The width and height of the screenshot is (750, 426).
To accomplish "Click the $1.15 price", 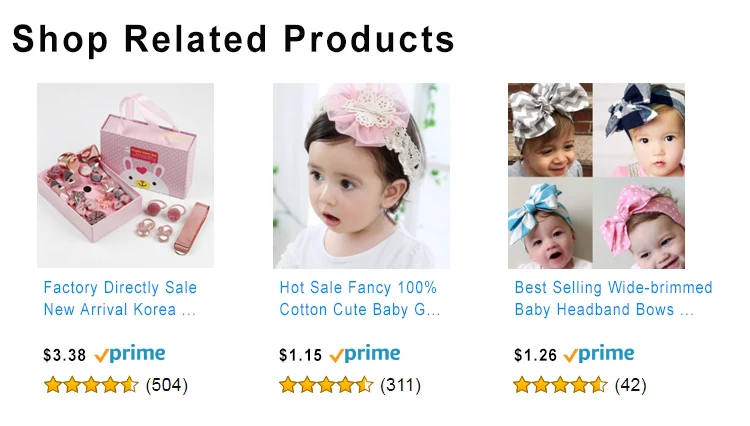I will point(300,355).
